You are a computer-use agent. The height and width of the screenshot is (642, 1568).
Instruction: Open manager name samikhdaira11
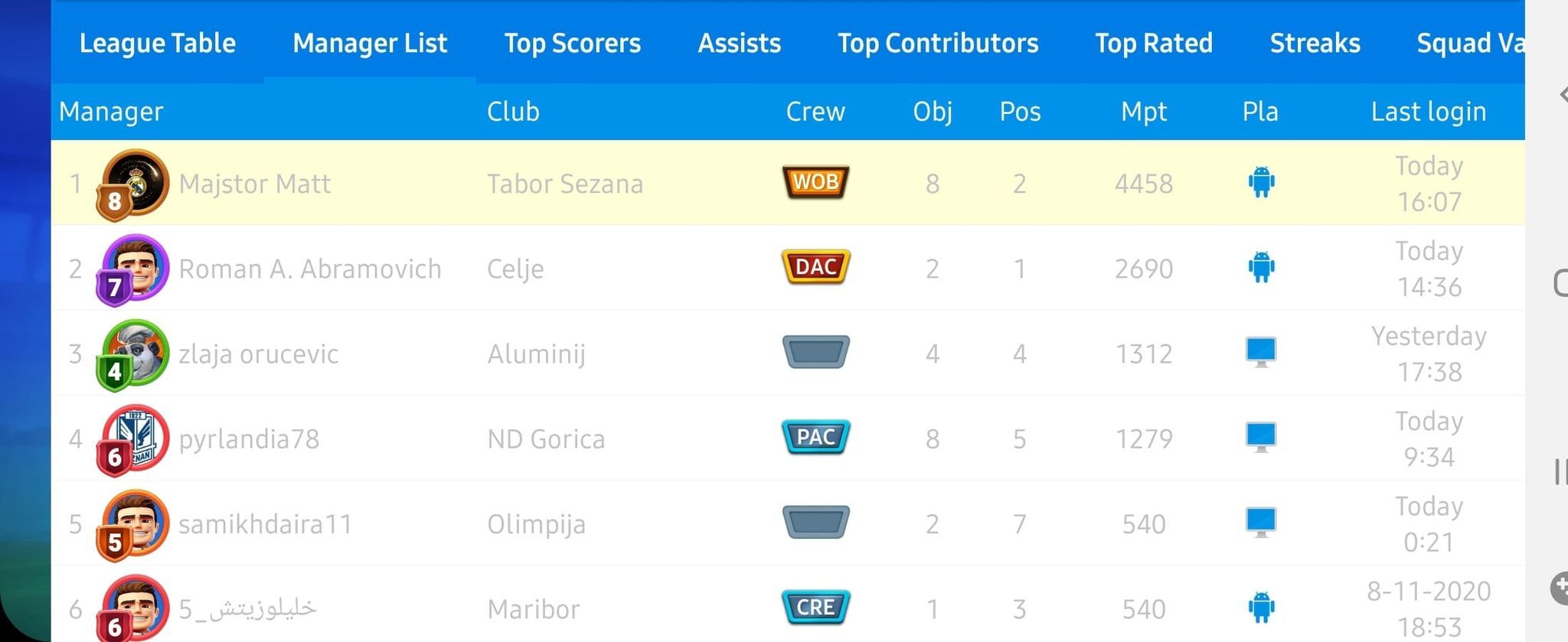click(x=265, y=524)
